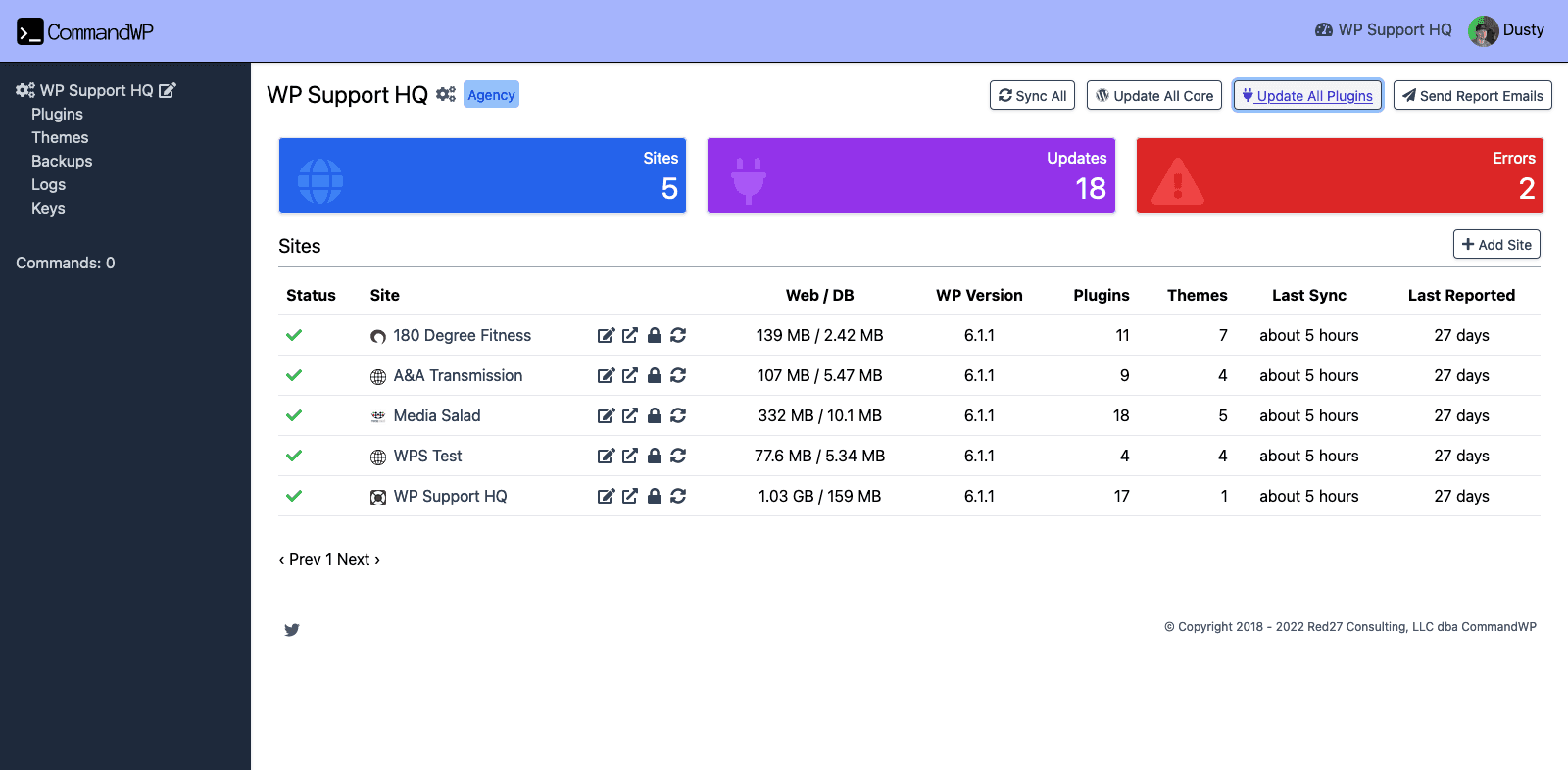Image resolution: width=1568 pixels, height=770 pixels.
Task: Click the Add Site button
Action: point(1496,244)
